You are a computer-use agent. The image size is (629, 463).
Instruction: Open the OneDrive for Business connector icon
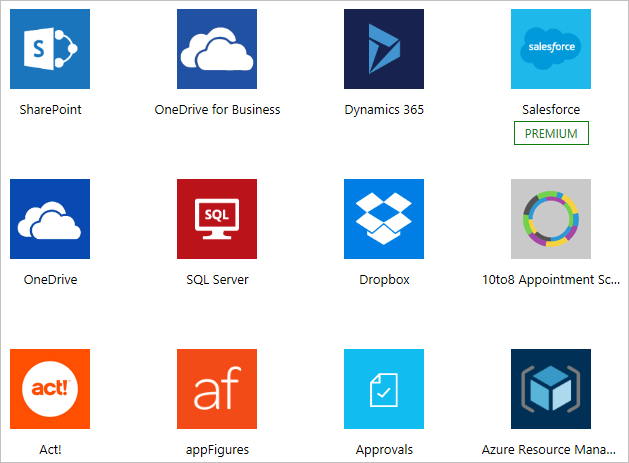tap(217, 49)
